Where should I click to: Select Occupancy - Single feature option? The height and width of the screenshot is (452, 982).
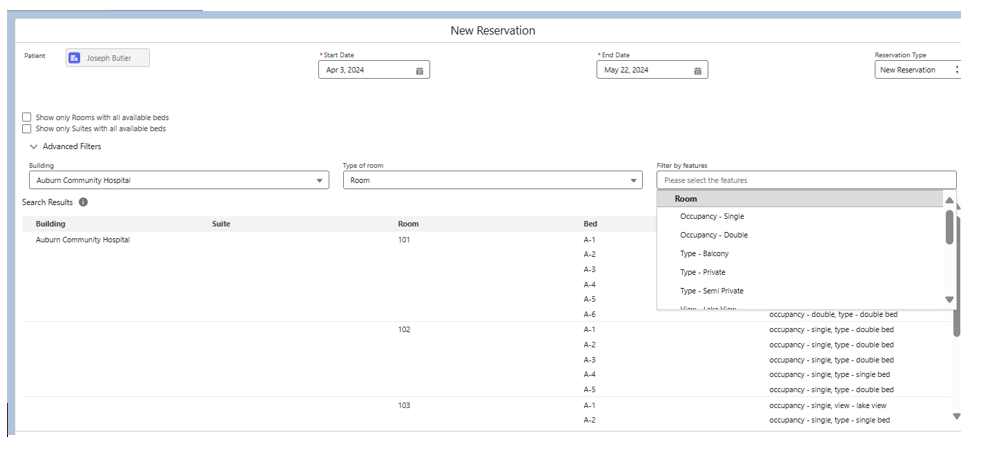point(712,216)
